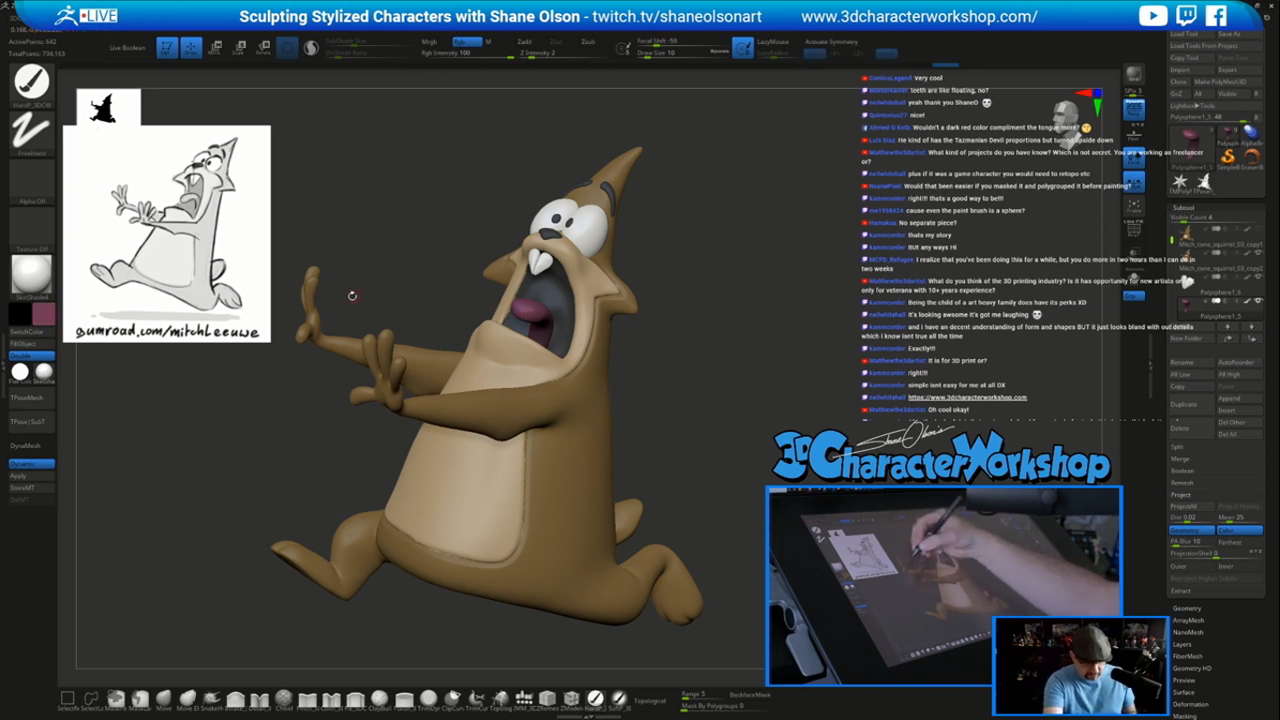Toggle the Rgb channel button
Viewport: 1280px width, 720px height.
click(x=467, y=42)
